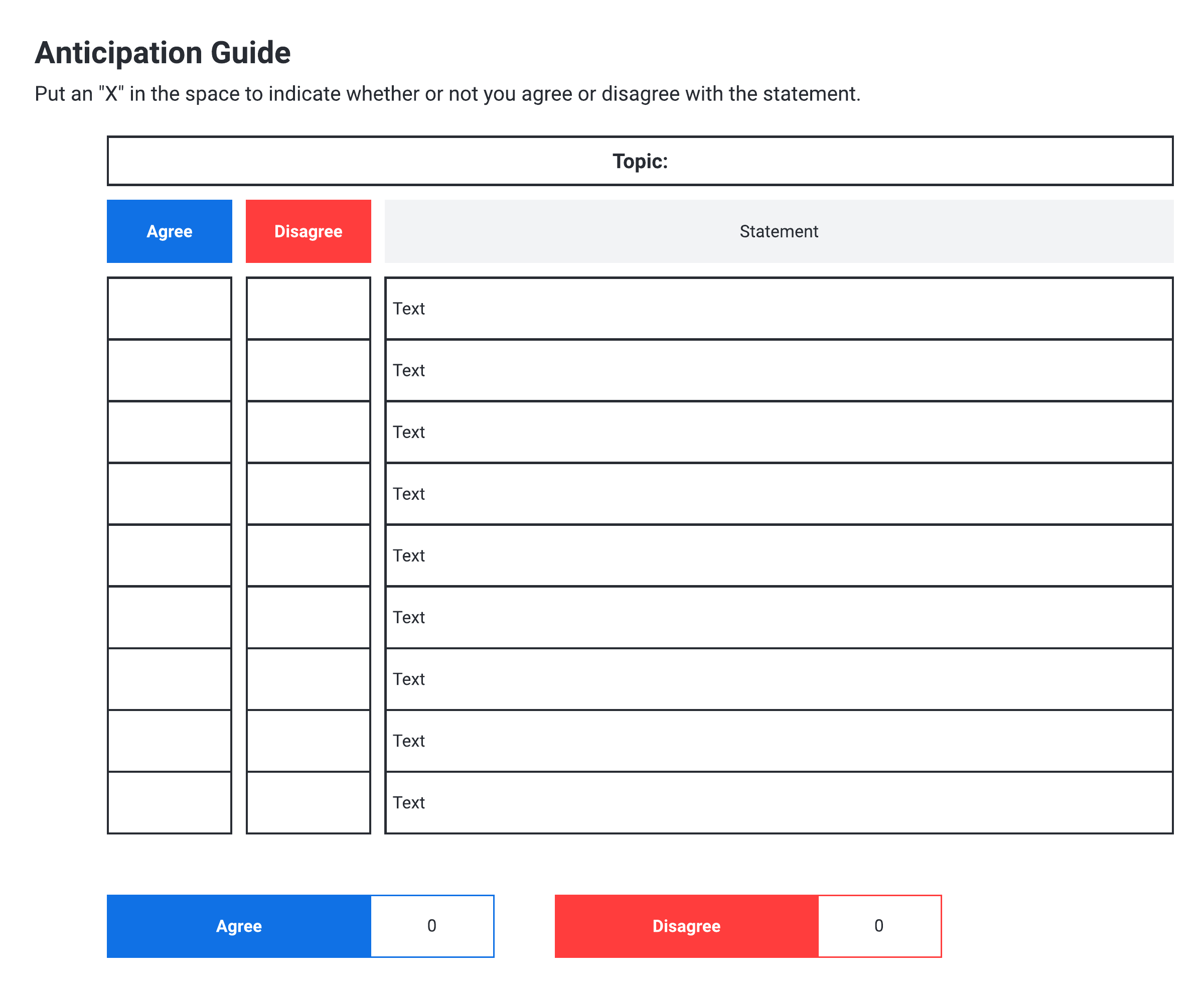Select the red Disagree column header
1204x988 pixels.
[x=308, y=231]
